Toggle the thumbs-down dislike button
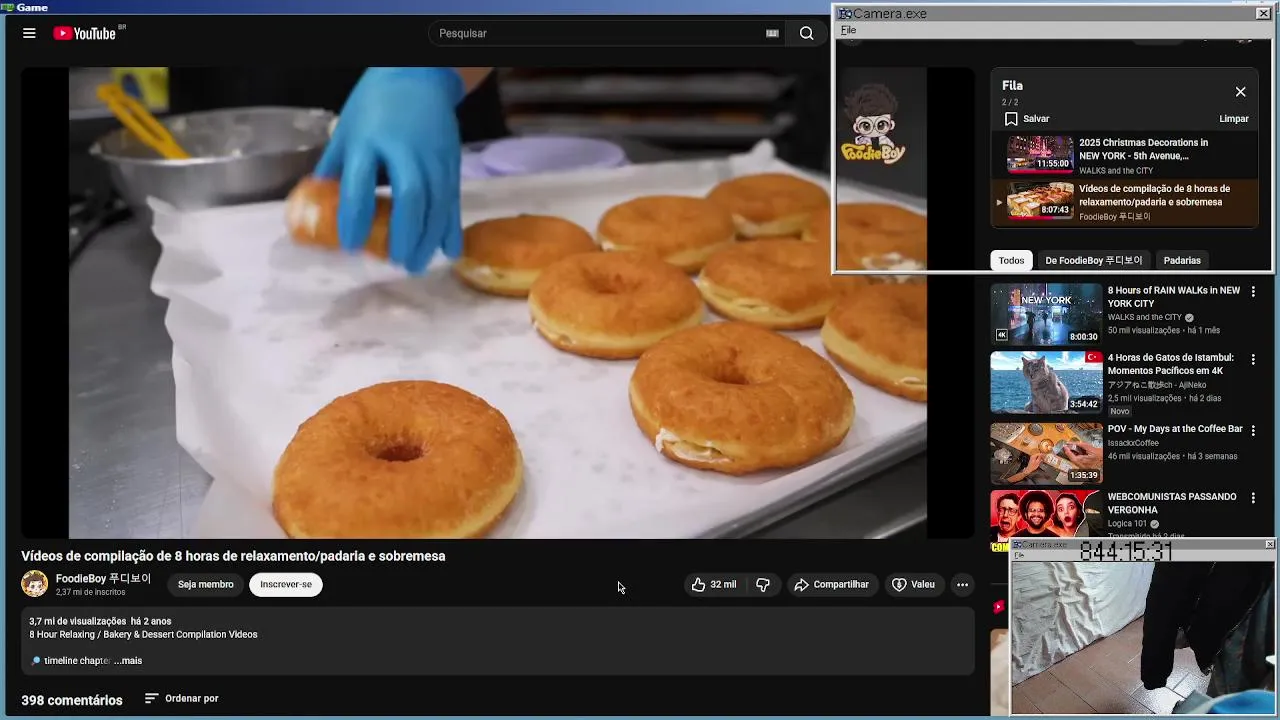The width and height of the screenshot is (1280, 720). tap(763, 584)
